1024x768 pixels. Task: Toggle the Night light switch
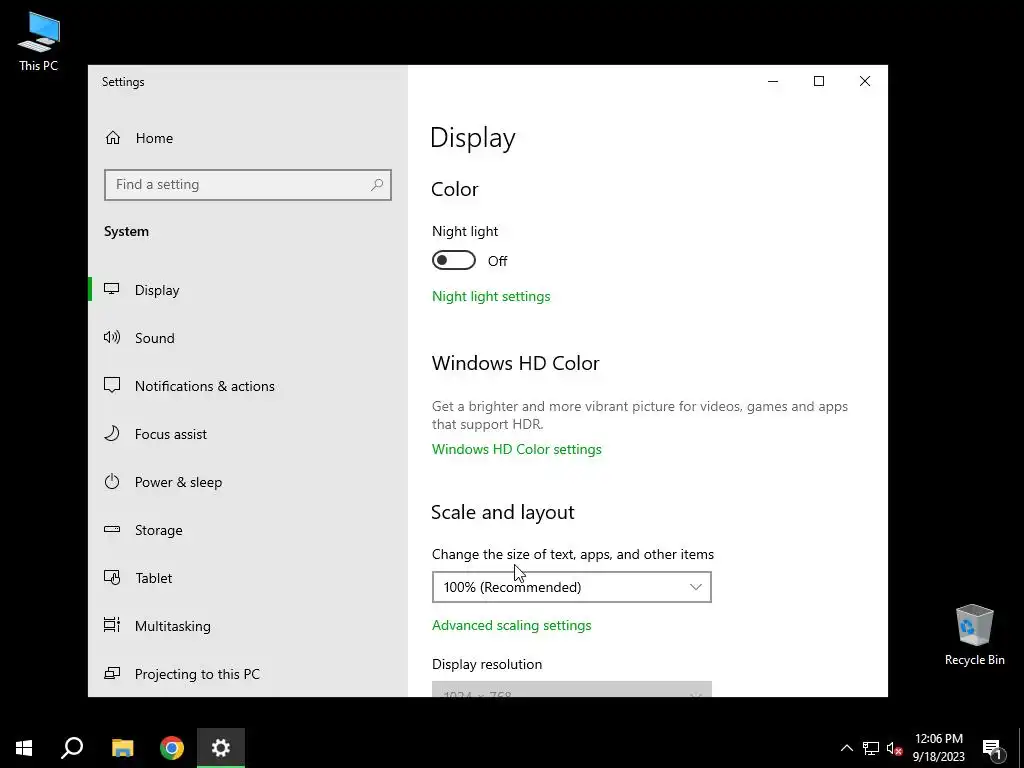point(454,261)
